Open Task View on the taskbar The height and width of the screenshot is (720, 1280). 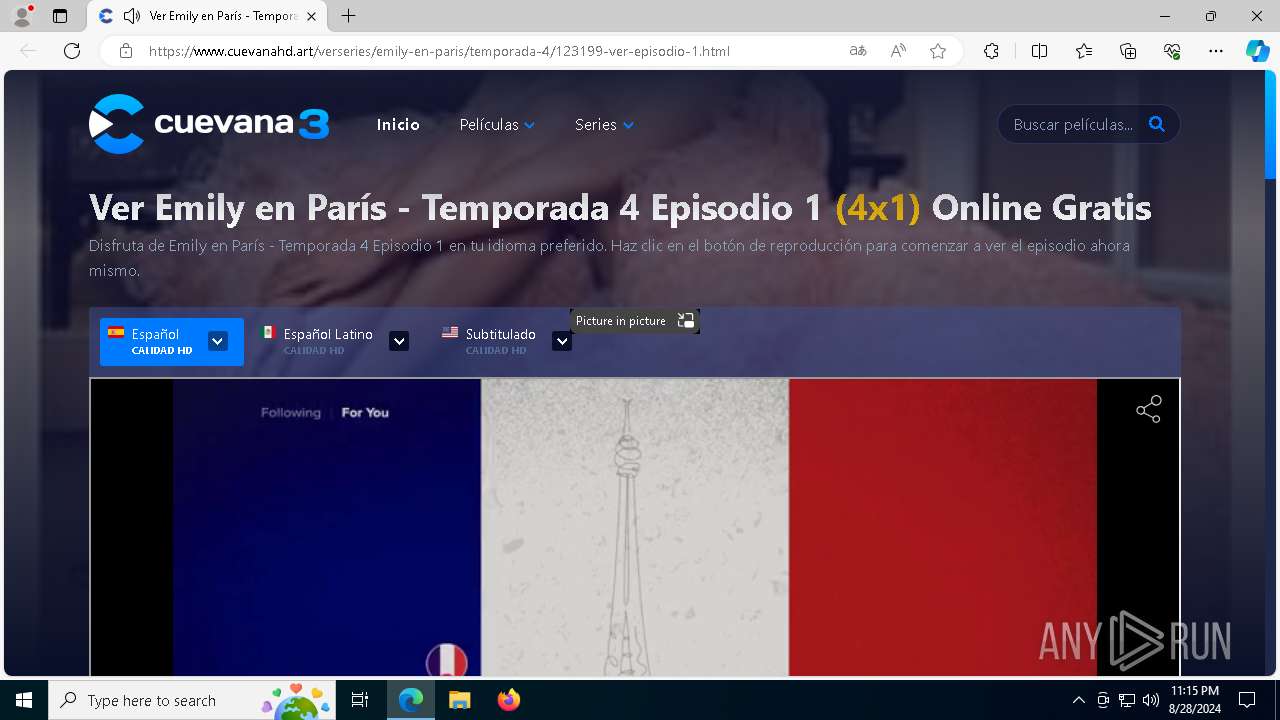tap(361, 700)
